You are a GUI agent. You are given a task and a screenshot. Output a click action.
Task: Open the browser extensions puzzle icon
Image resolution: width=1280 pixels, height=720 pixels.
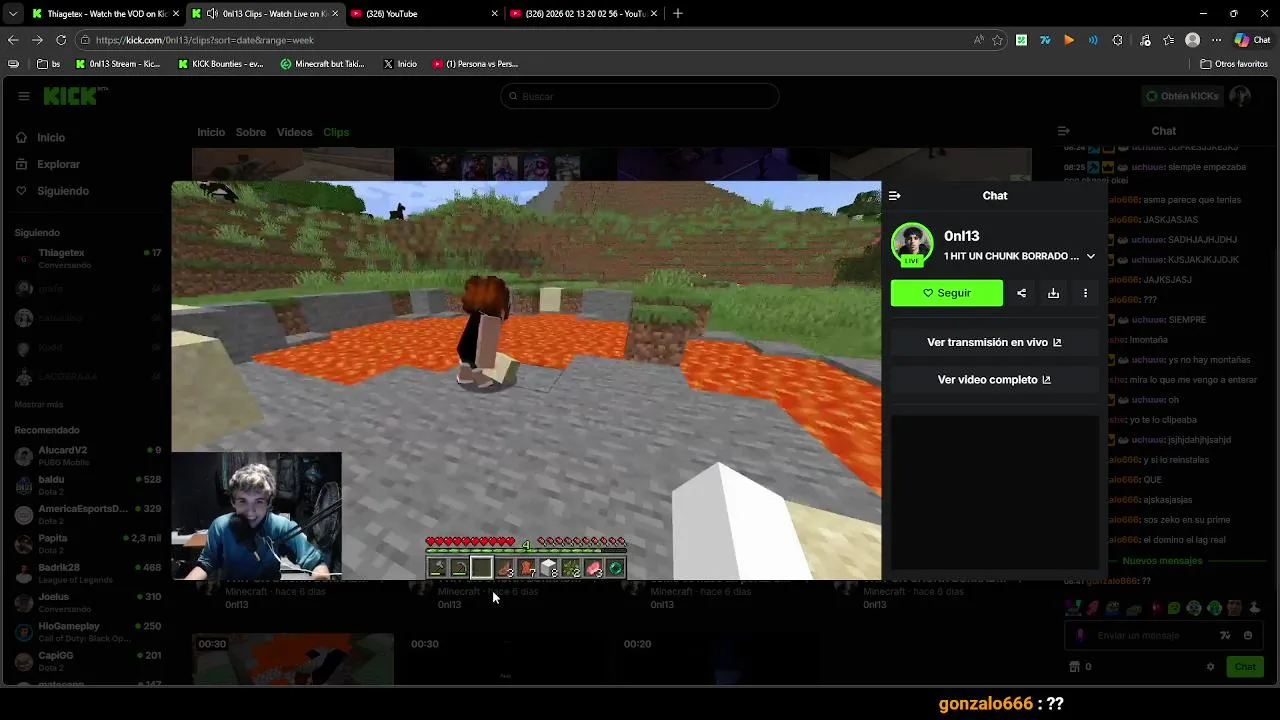1117,40
